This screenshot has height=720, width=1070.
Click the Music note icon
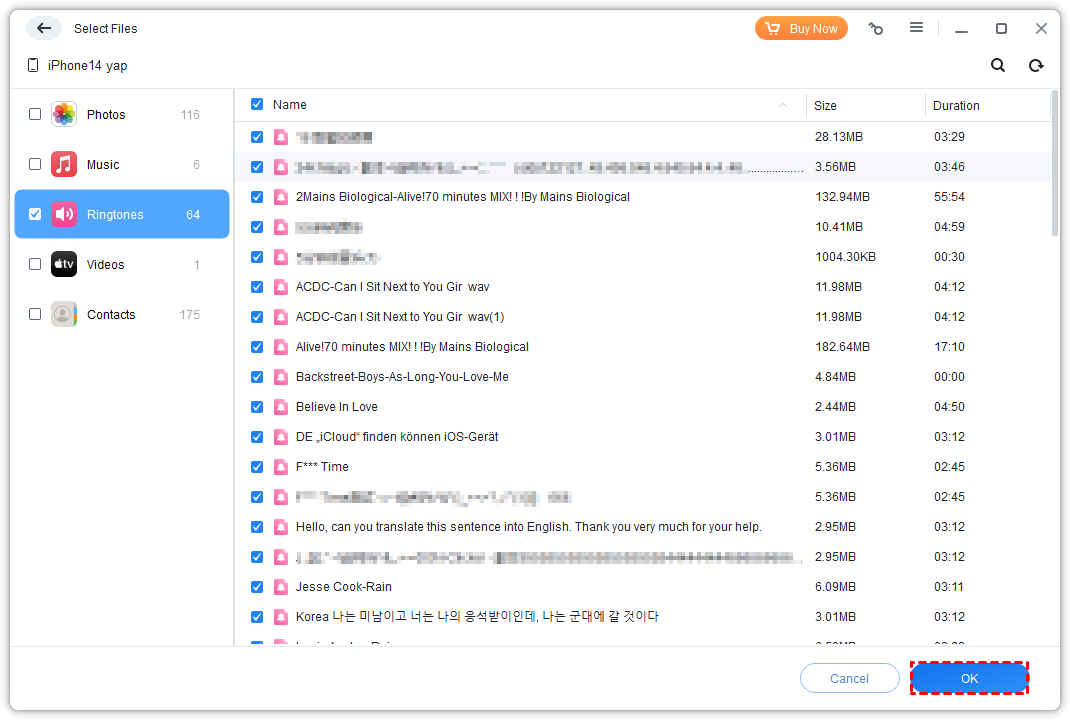[64, 164]
